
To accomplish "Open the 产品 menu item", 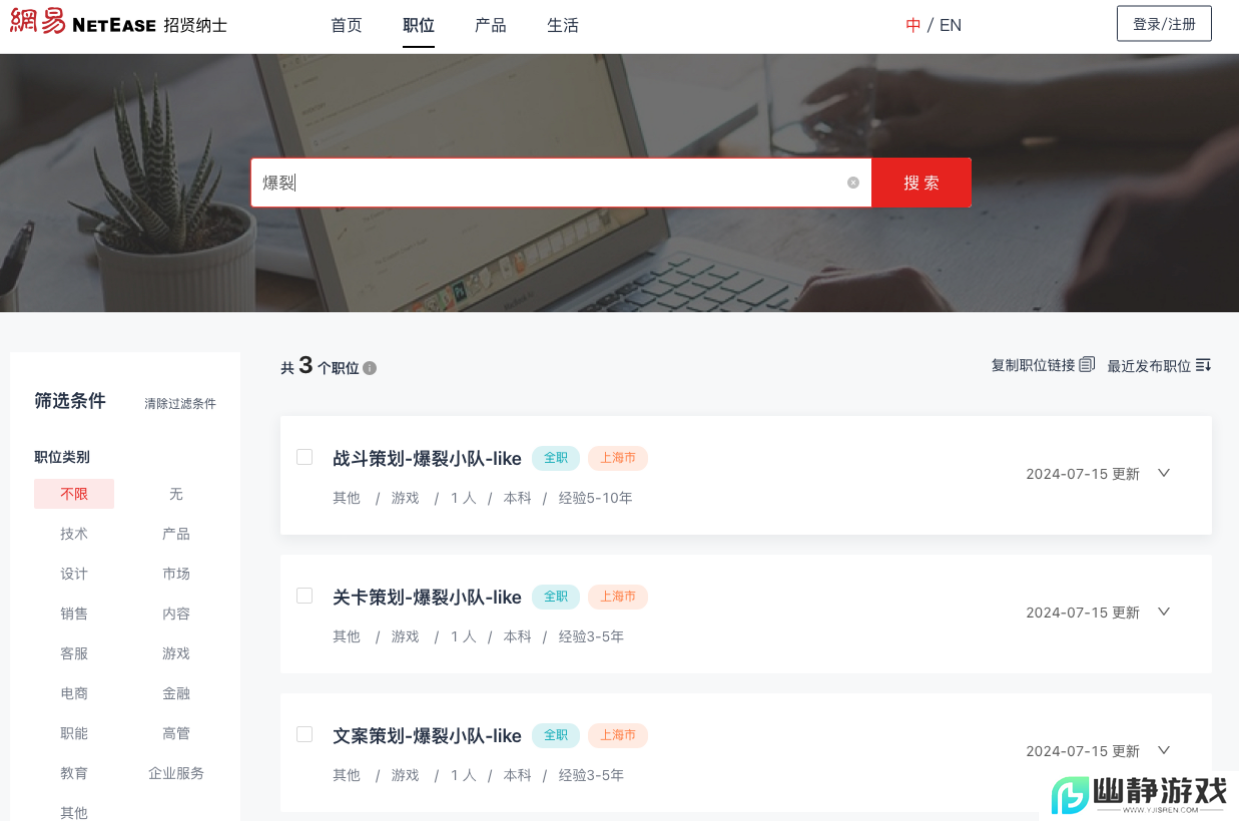I will [490, 25].
